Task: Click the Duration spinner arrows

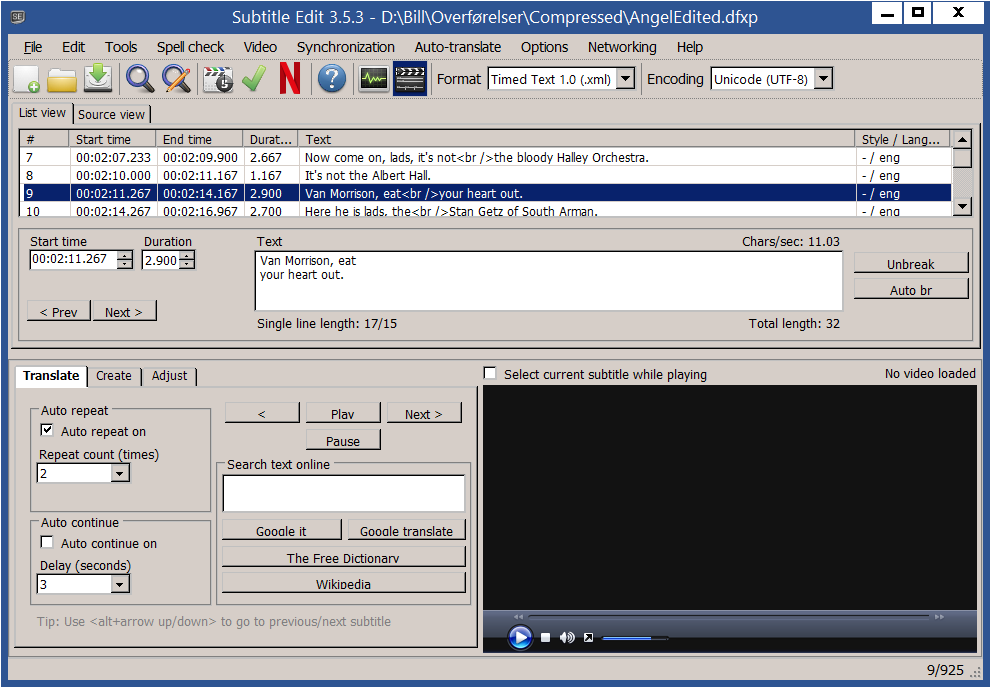Action: 187,260
